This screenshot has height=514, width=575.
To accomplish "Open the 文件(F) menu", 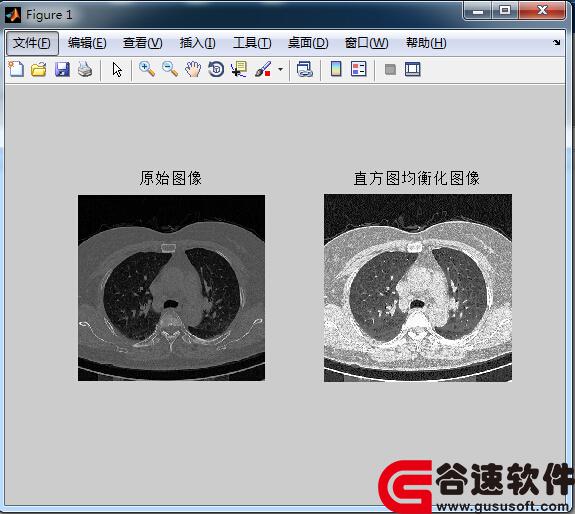I will (32, 43).
